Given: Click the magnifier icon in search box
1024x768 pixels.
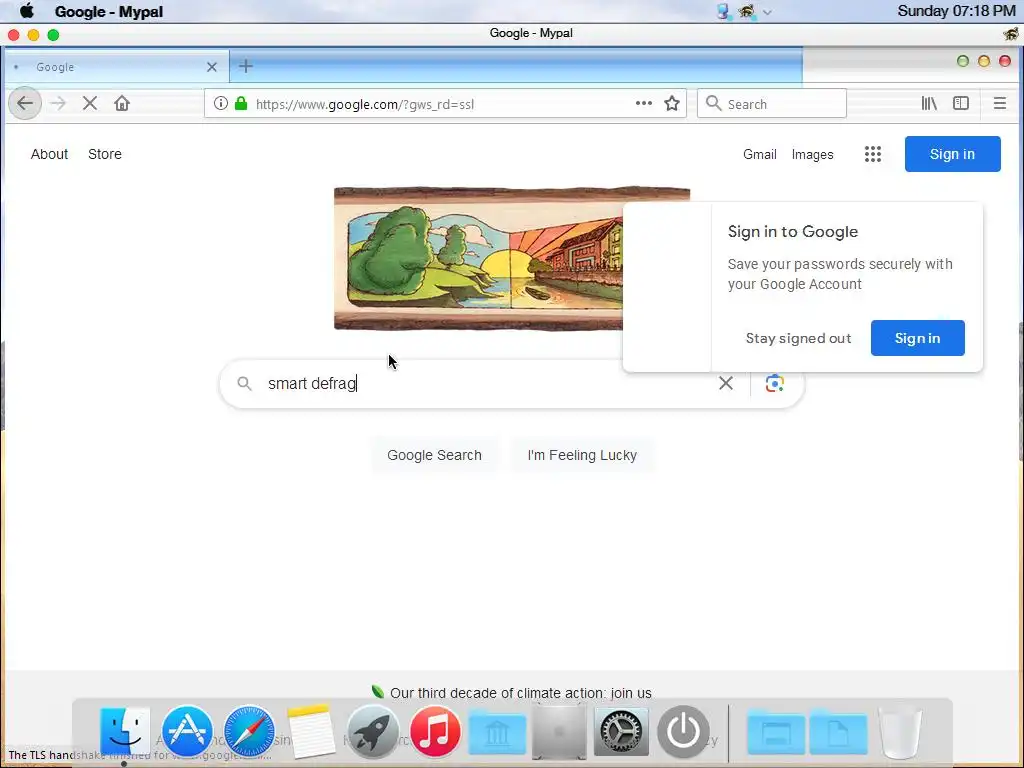Looking at the screenshot, I should pyautogui.click(x=244, y=383).
